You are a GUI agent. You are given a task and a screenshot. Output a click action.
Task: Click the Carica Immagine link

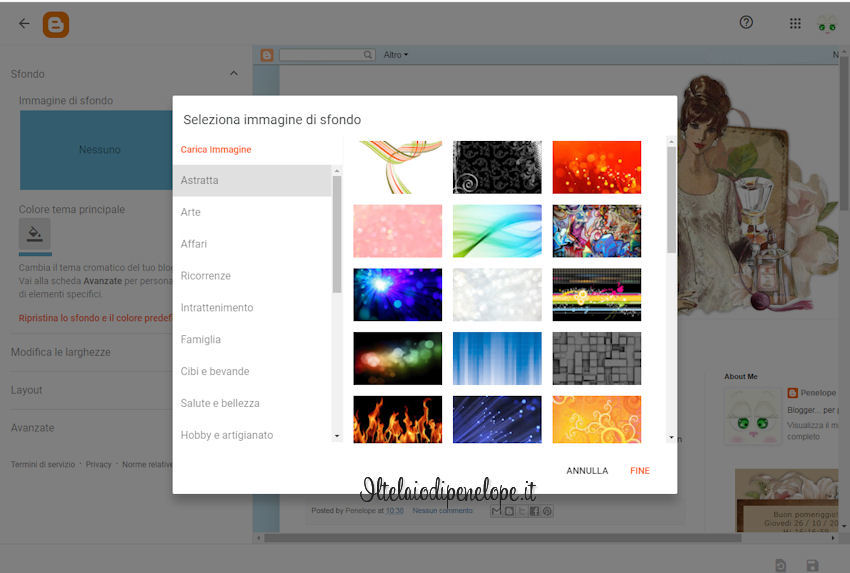tap(216, 150)
